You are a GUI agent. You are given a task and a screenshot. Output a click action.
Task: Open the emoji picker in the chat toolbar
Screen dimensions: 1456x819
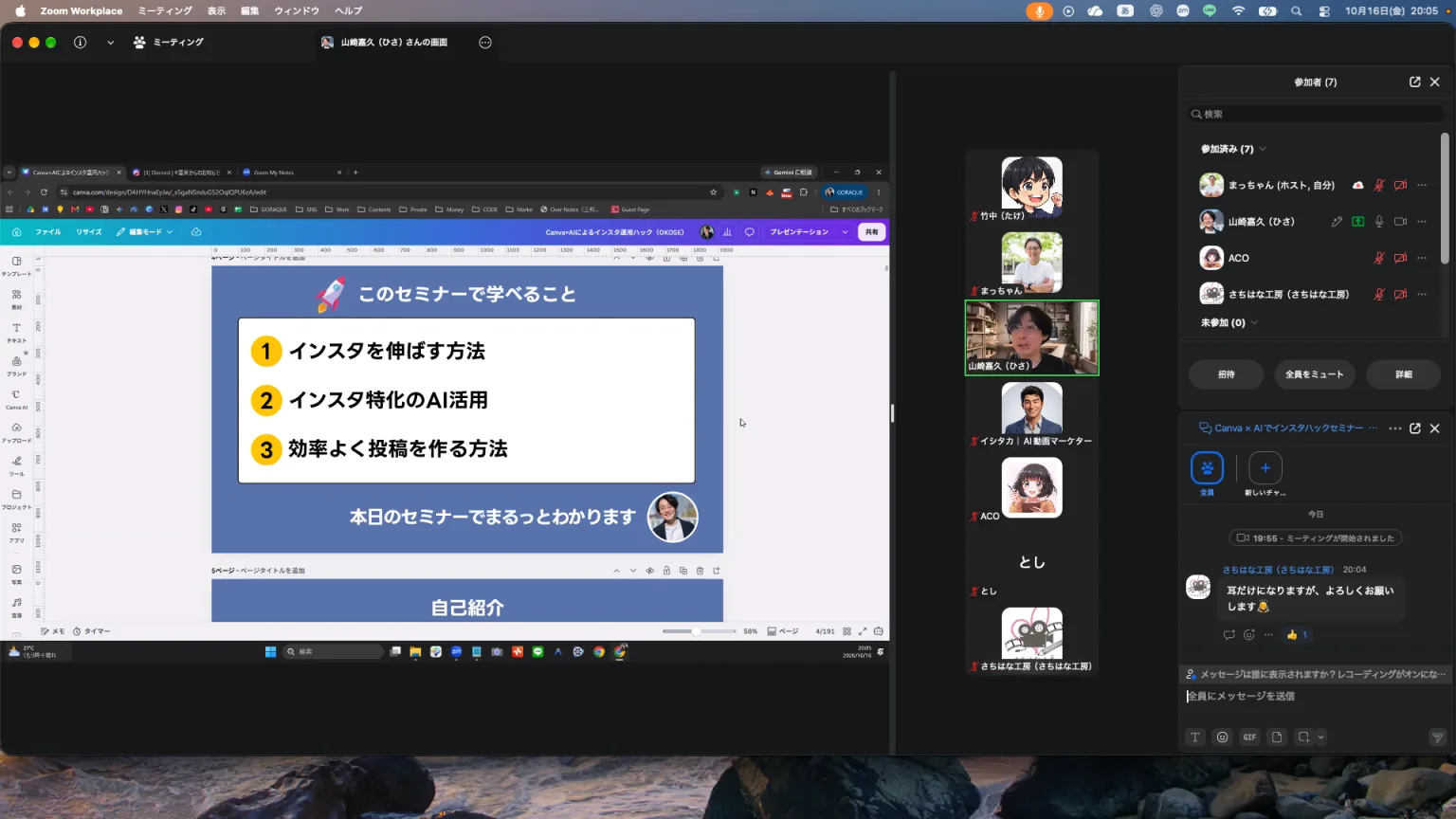[x=1223, y=737]
